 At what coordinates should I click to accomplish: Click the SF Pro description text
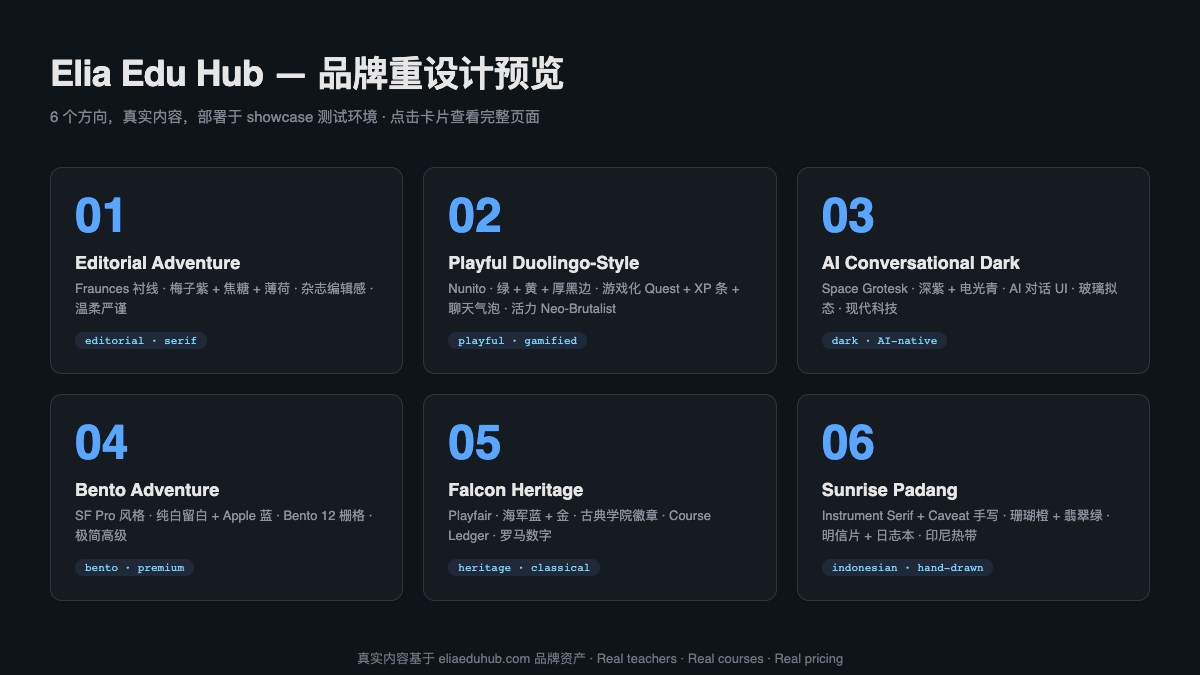point(225,525)
